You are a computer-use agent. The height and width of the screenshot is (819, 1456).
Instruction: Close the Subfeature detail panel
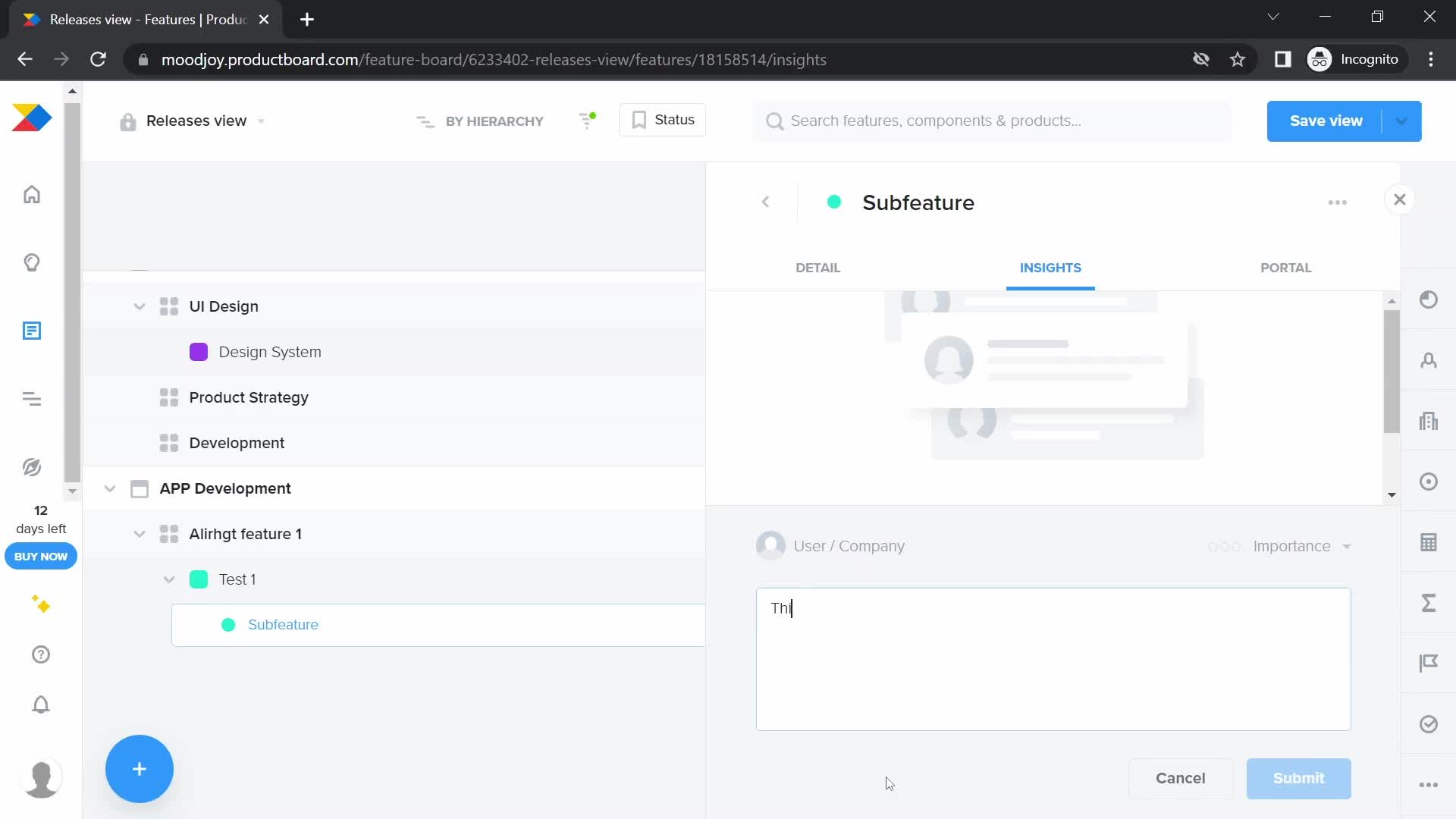[x=1400, y=199]
